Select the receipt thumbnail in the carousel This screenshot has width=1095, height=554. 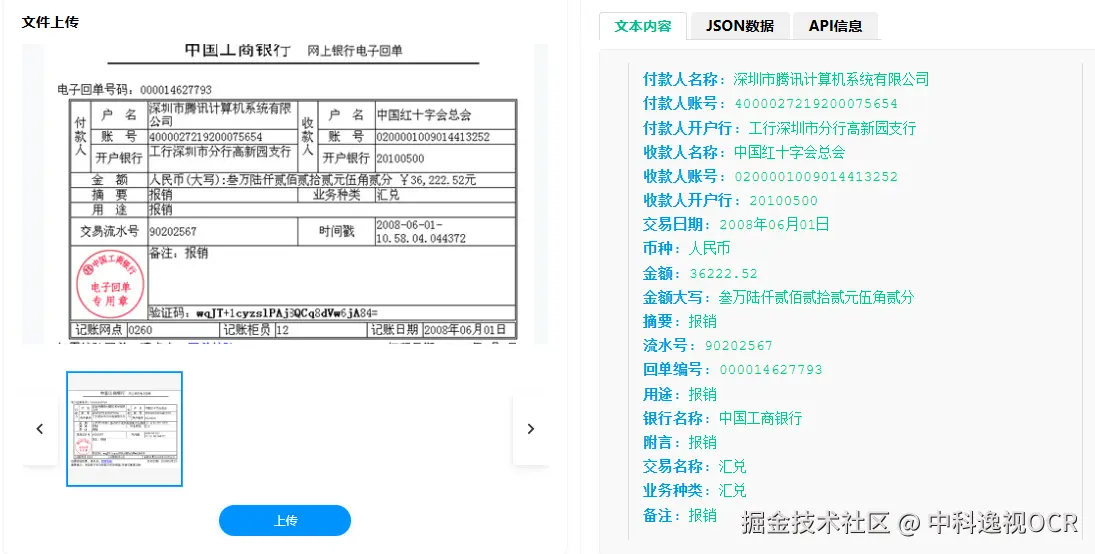[x=124, y=428]
